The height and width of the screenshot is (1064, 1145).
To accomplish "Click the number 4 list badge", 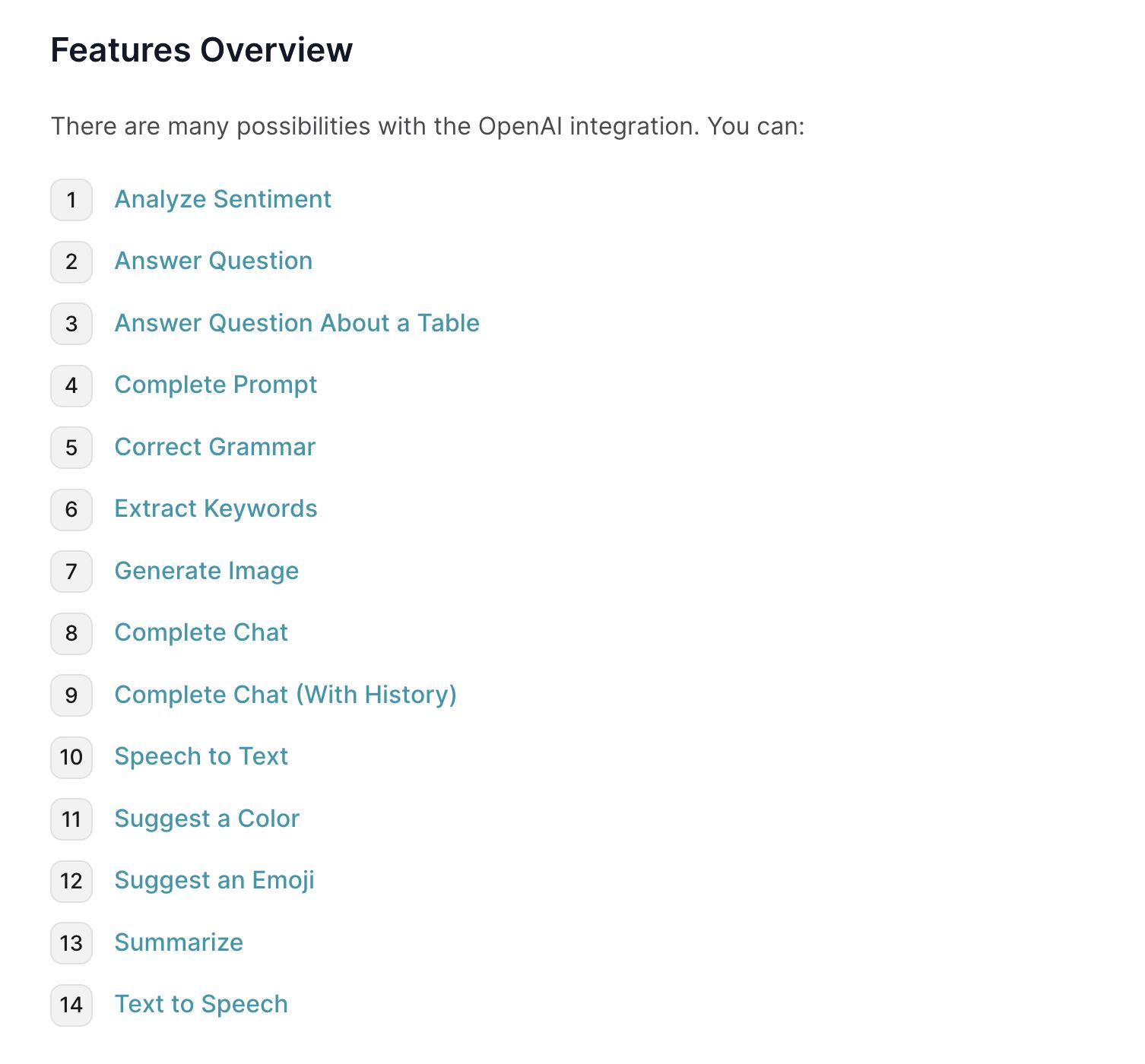I will (71, 385).
